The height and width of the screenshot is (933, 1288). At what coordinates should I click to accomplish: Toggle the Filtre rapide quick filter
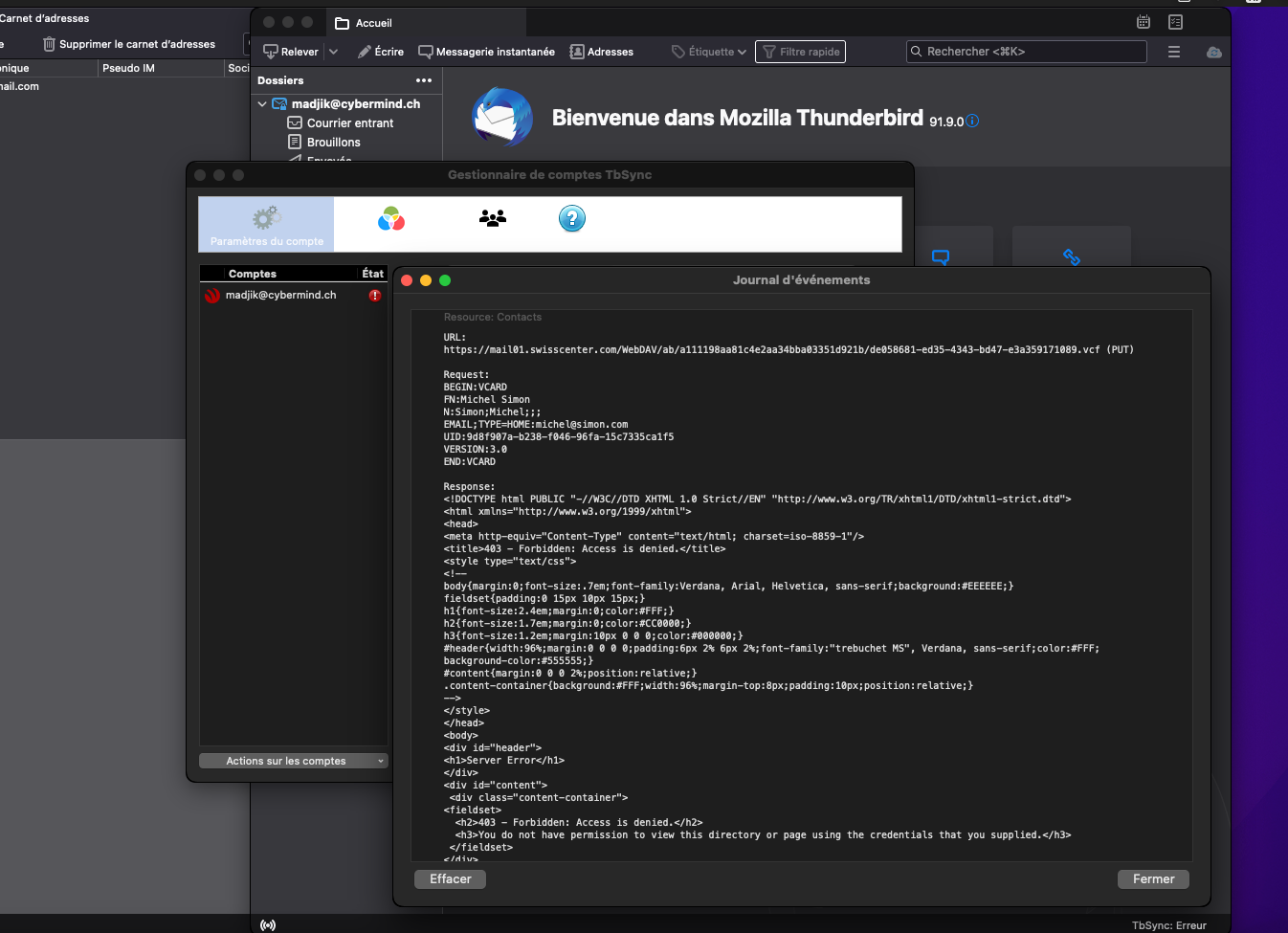pyautogui.click(x=800, y=52)
